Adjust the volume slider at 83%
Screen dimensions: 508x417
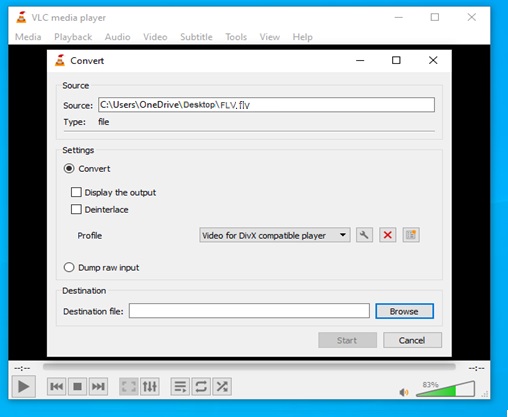446,389
